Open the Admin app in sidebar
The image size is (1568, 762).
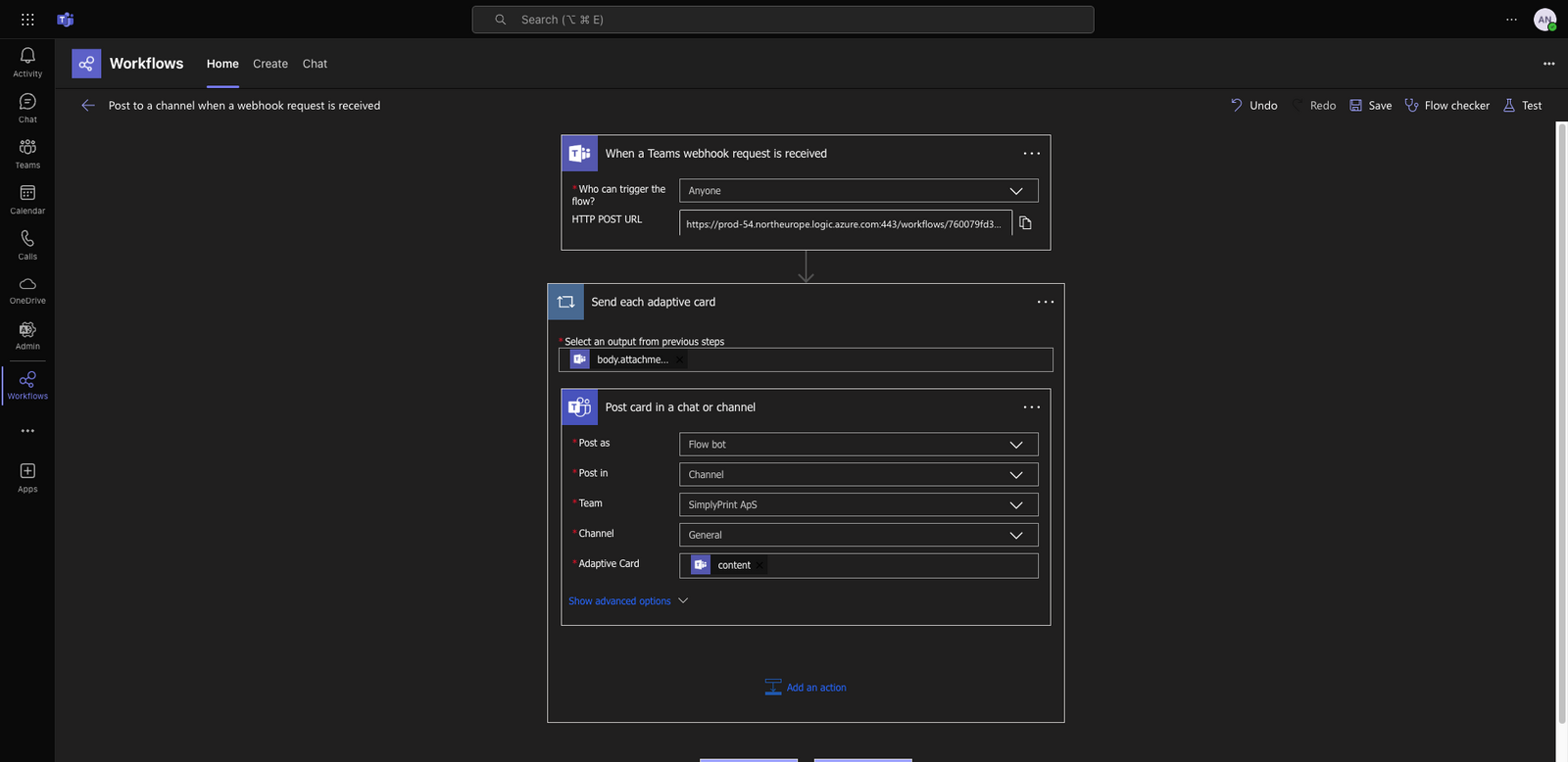pyautogui.click(x=27, y=336)
